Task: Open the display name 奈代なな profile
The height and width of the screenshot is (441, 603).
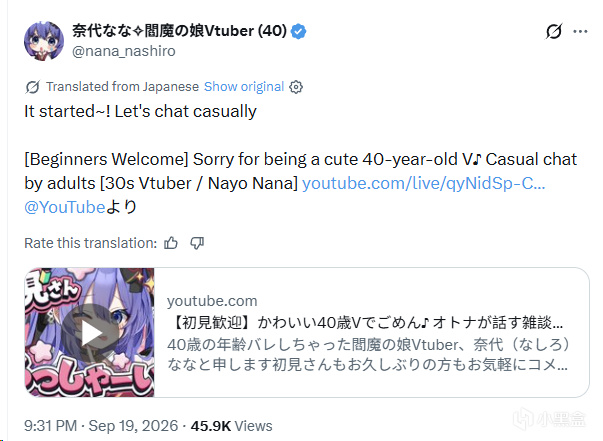Action: 179,31
